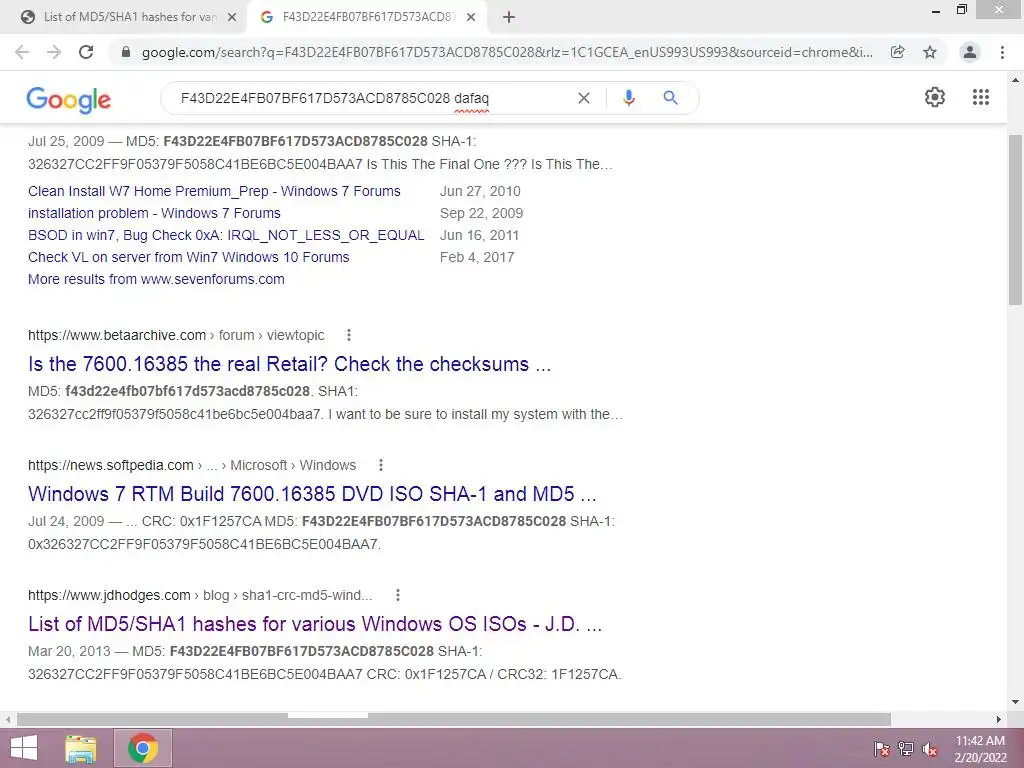Select the F43D22E4FB07BF617D573ACD87 tab
The image size is (1024, 768).
(x=366, y=17)
